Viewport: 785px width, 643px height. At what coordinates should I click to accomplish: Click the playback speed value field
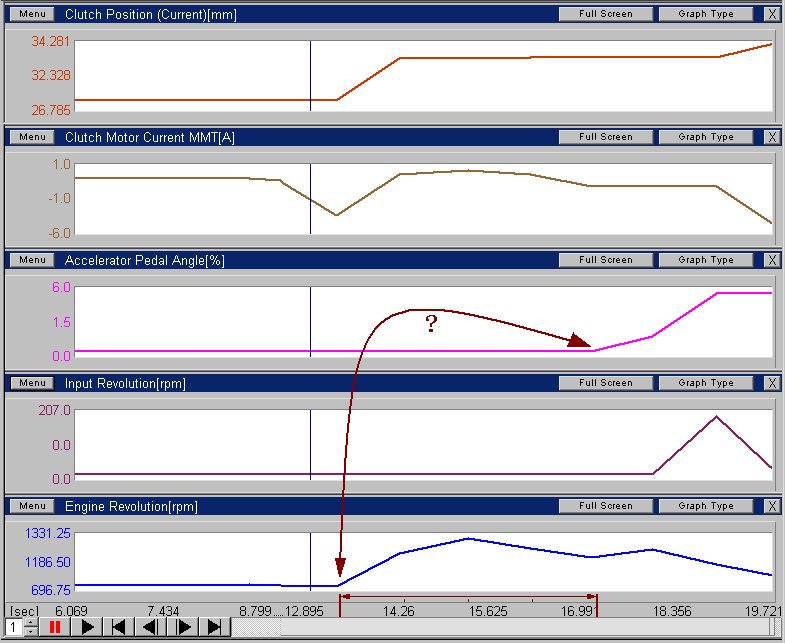14,627
